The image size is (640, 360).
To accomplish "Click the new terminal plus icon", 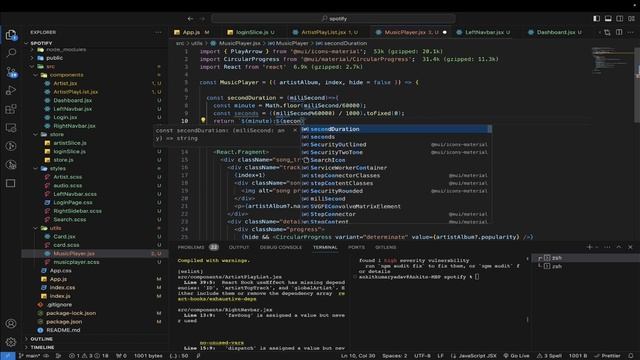I will pos(589,247).
